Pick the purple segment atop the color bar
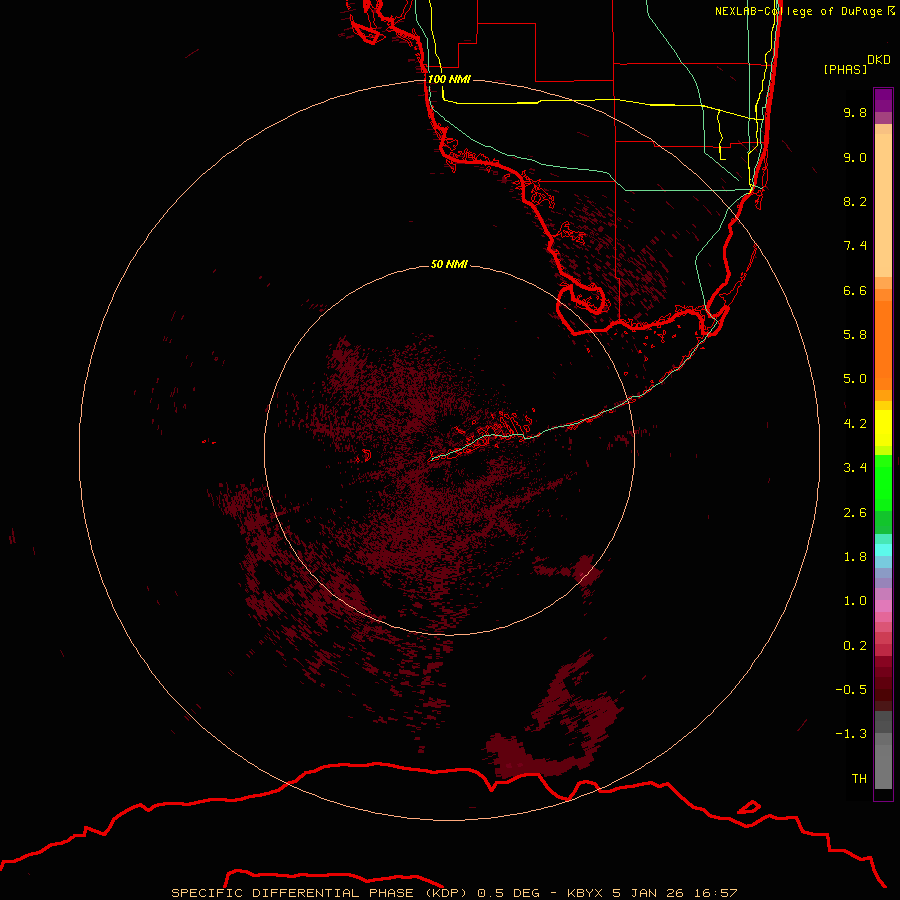This screenshot has width=900, height=900. [883, 100]
